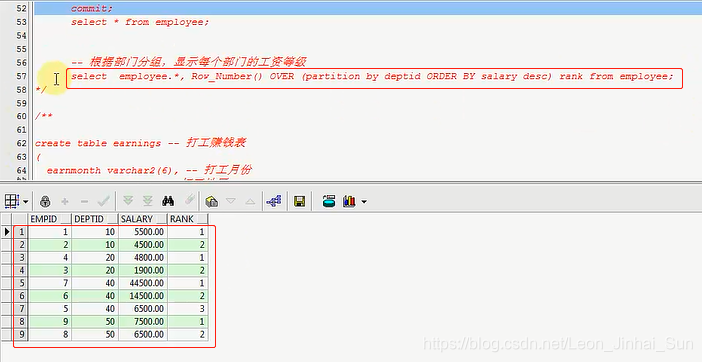
Task: Click the post changes checkmark icon
Action: pyautogui.click(x=103, y=201)
